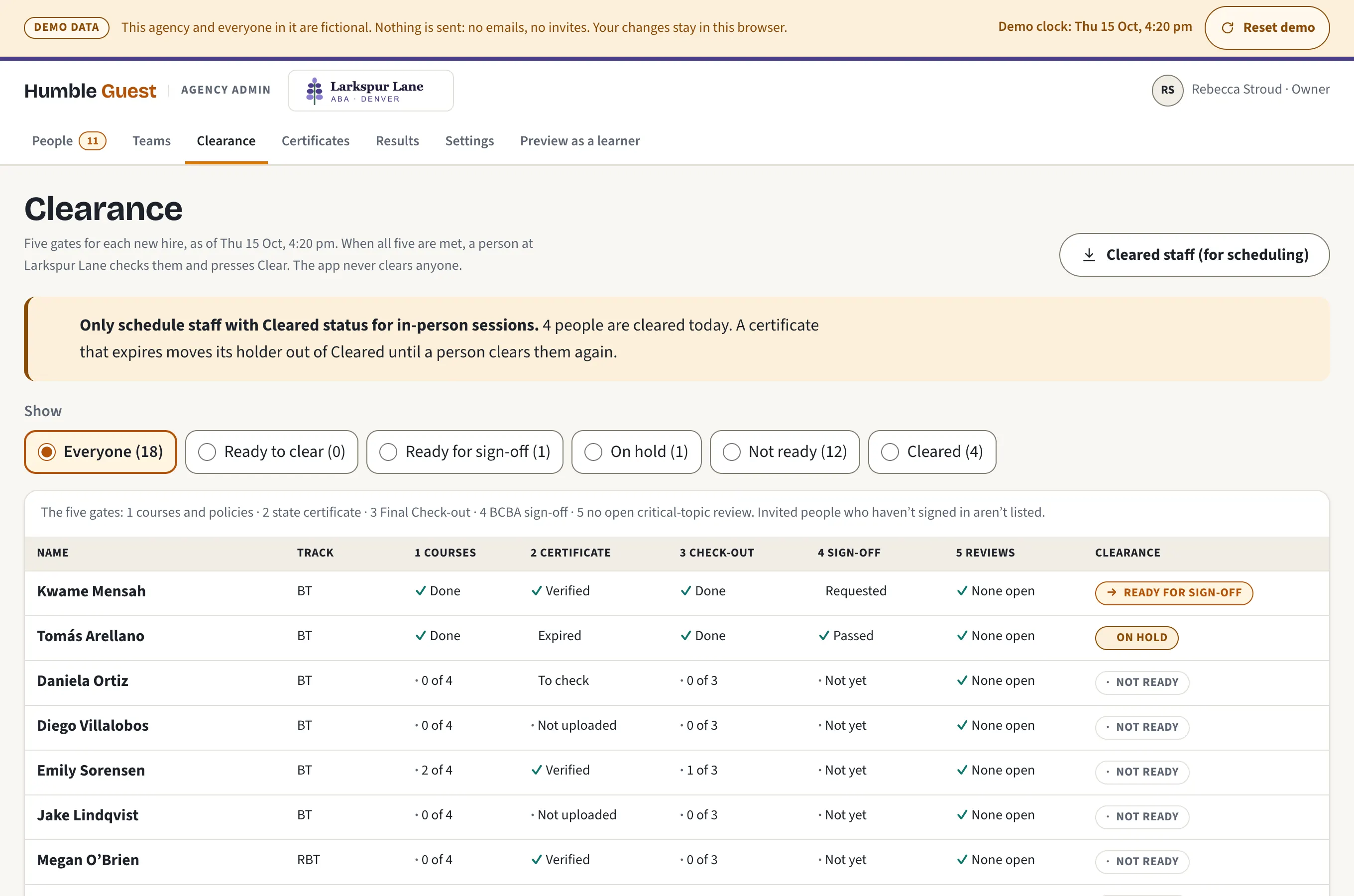1354x896 pixels.
Task: Click the CLEARANCE column header
Action: coord(1127,553)
